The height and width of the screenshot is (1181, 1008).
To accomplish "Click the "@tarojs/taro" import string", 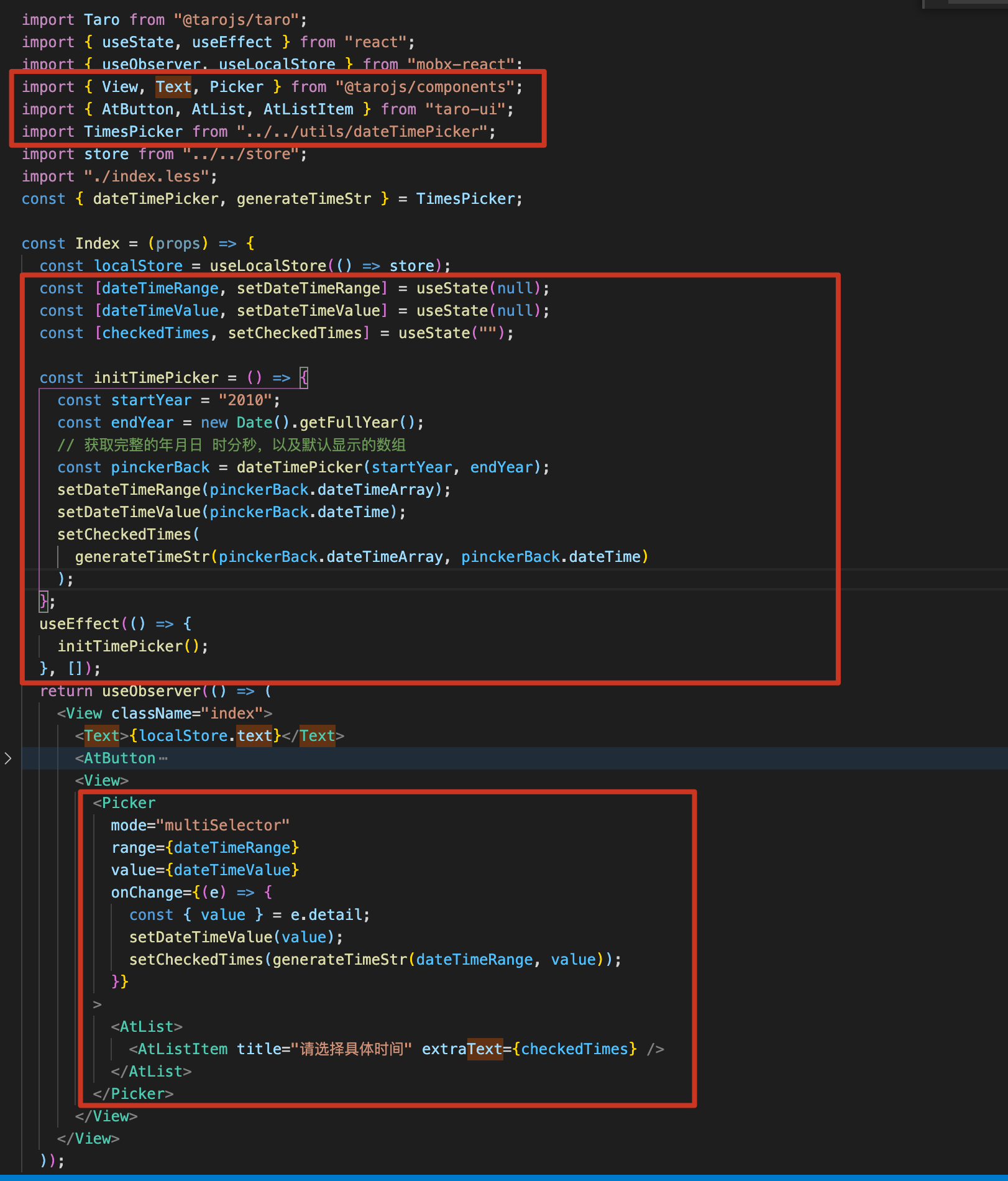I will coord(236,20).
